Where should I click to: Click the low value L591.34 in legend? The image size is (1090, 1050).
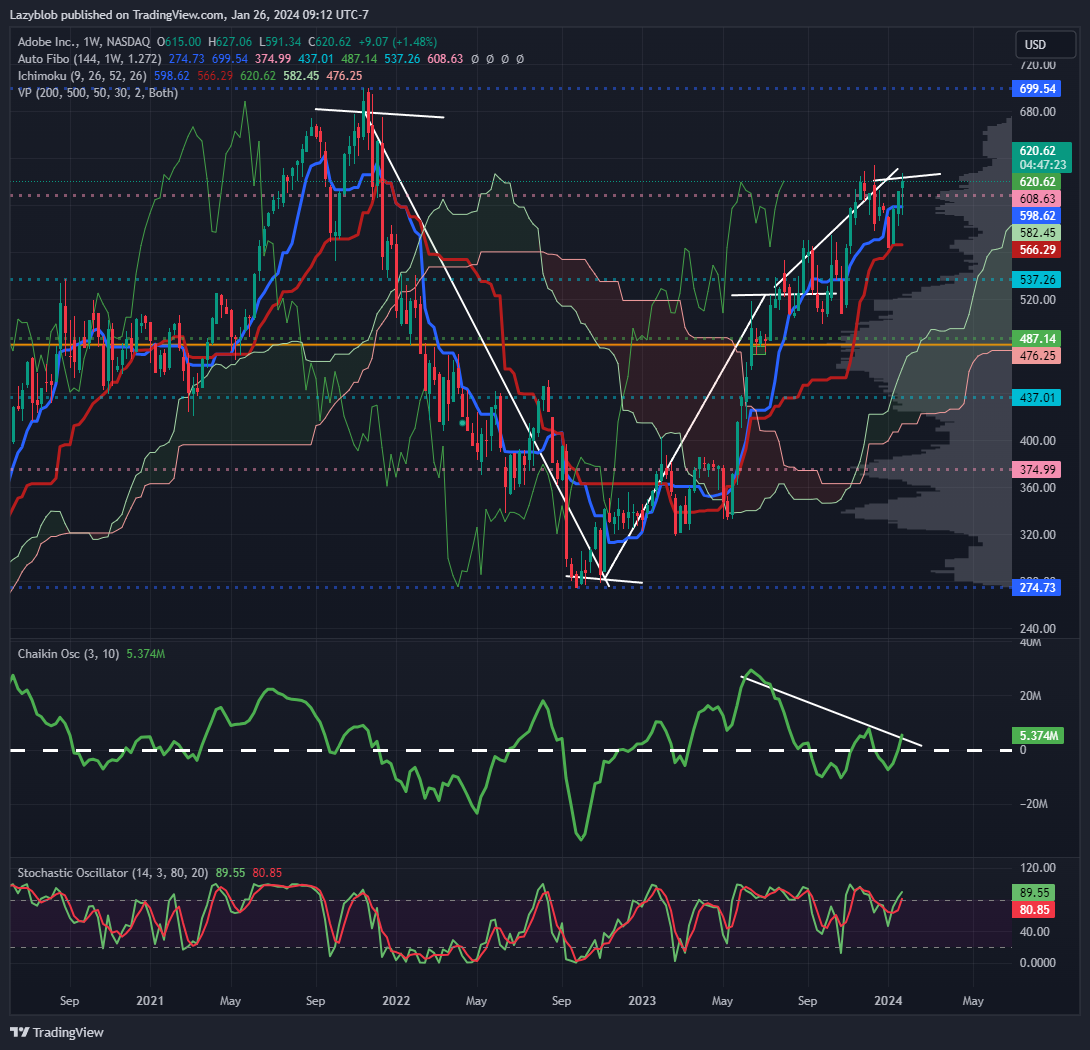280,42
